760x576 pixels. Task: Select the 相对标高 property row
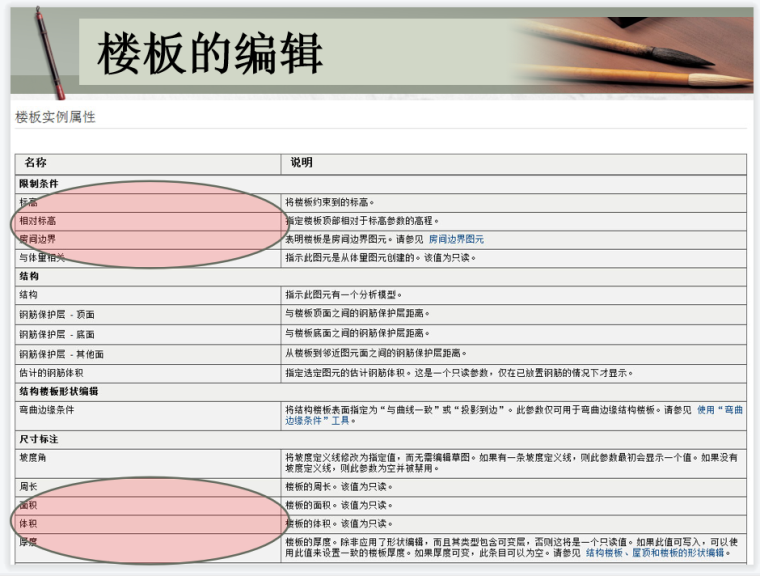point(38,221)
